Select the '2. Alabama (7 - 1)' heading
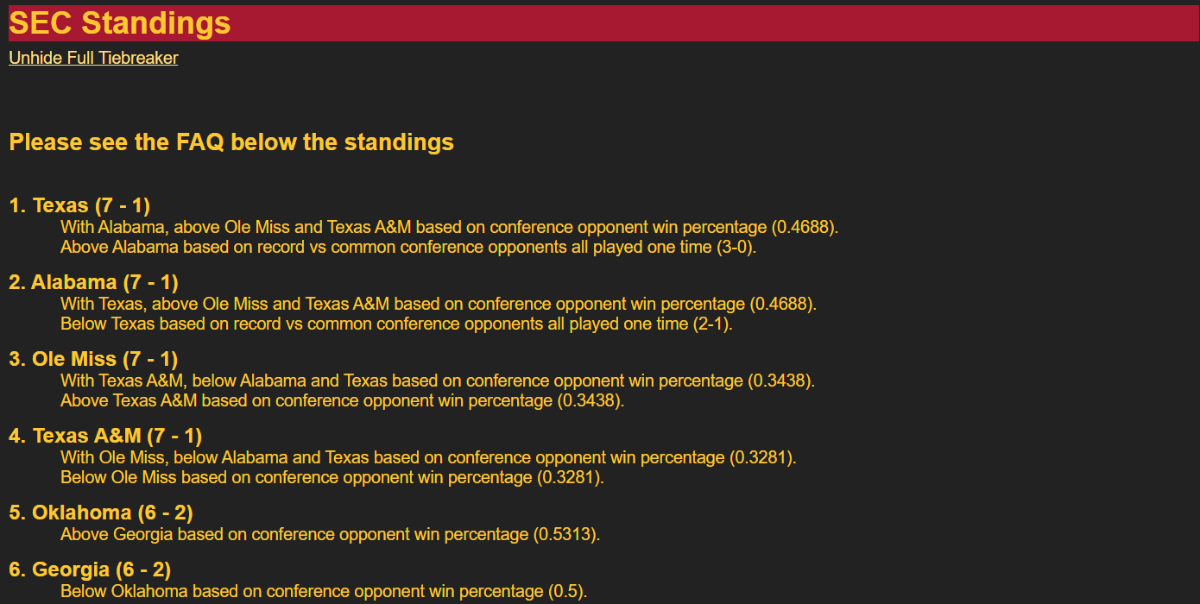The height and width of the screenshot is (604, 1200). click(x=93, y=282)
